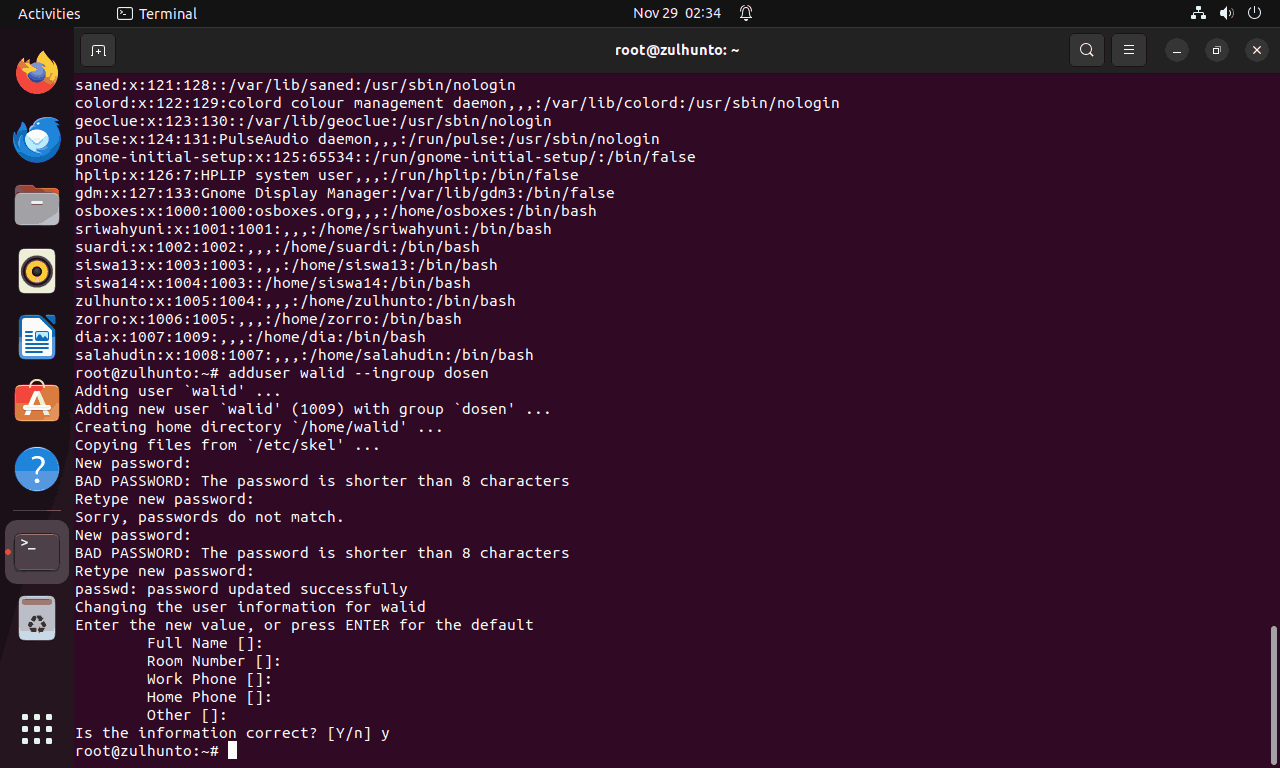This screenshot has width=1280, height=768.
Task: Open the Trash from the dock
Action: (37, 618)
